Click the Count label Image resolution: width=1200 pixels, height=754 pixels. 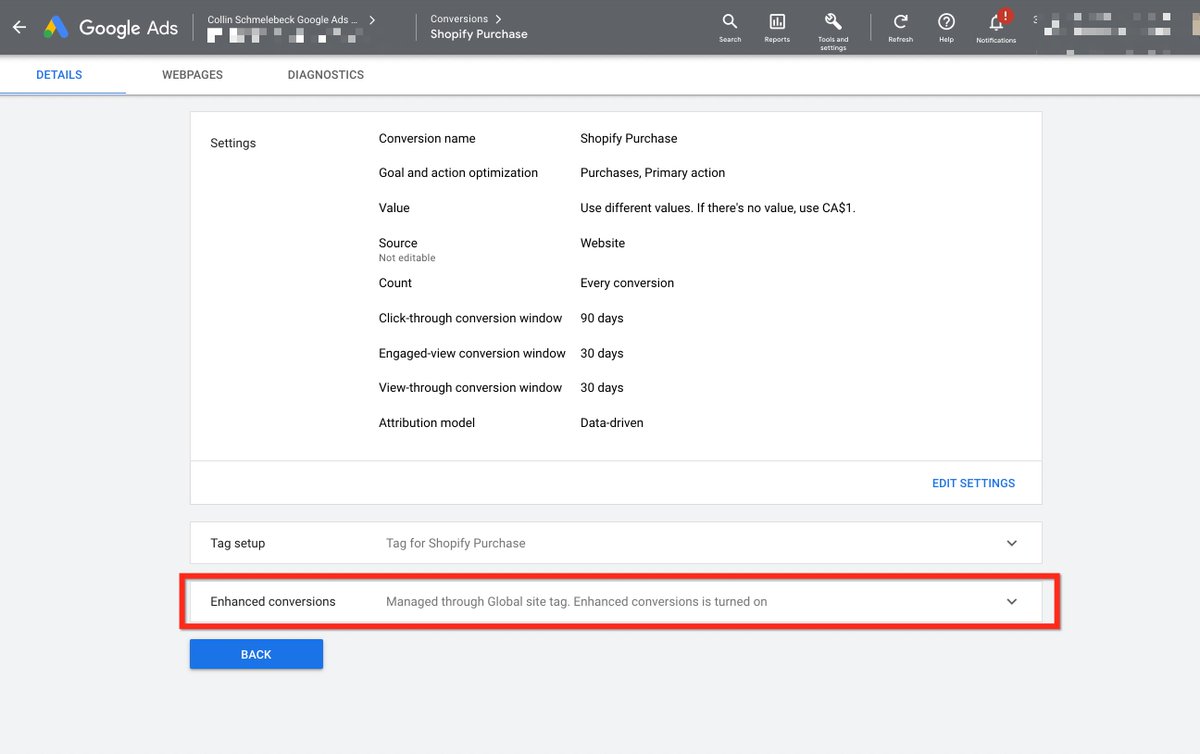pos(396,283)
